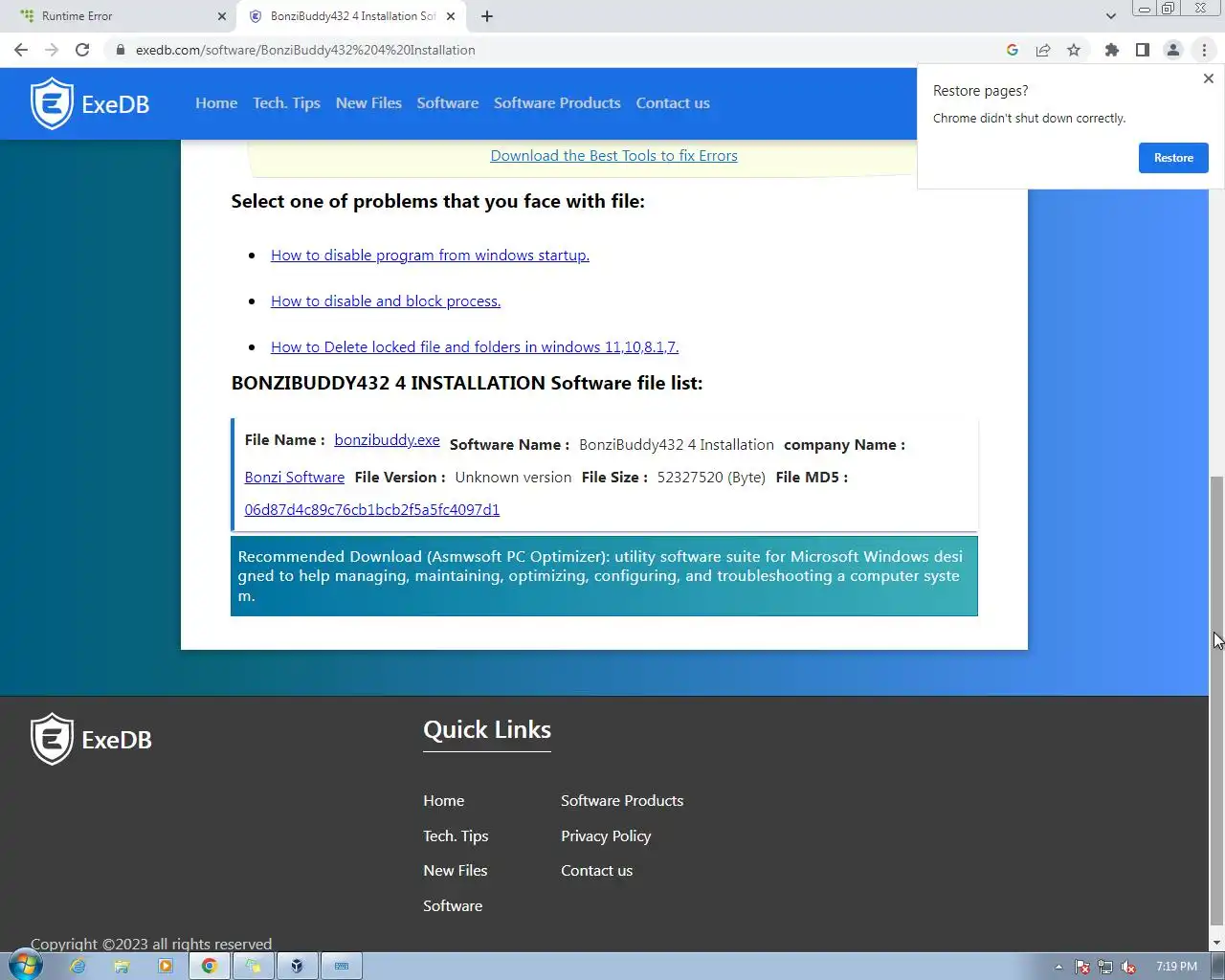Image resolution: width=1225 pixels, height=980 pixels.
Task: Switch to Runtime Error tab
Action: pos(119,16)
